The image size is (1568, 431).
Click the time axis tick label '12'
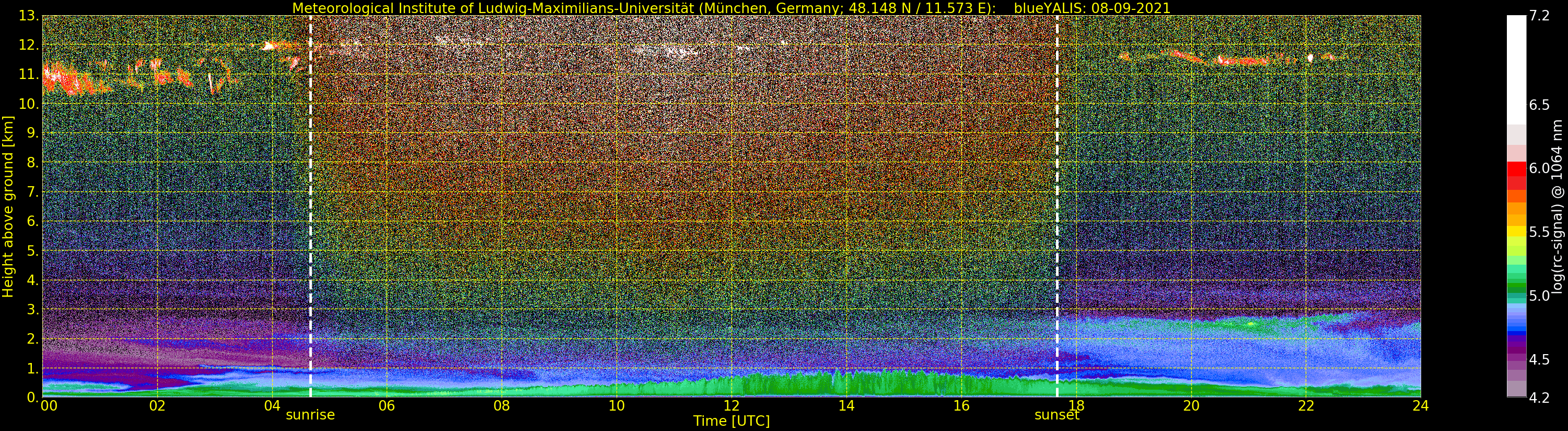point(731,405)
